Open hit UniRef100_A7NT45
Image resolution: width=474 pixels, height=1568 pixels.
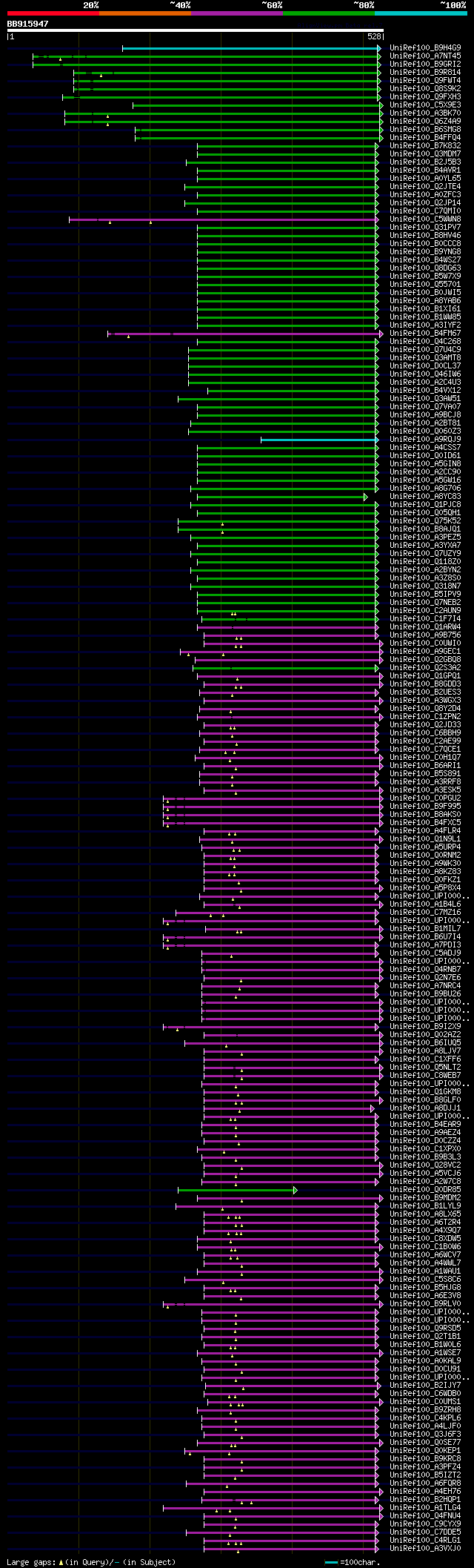425,56
